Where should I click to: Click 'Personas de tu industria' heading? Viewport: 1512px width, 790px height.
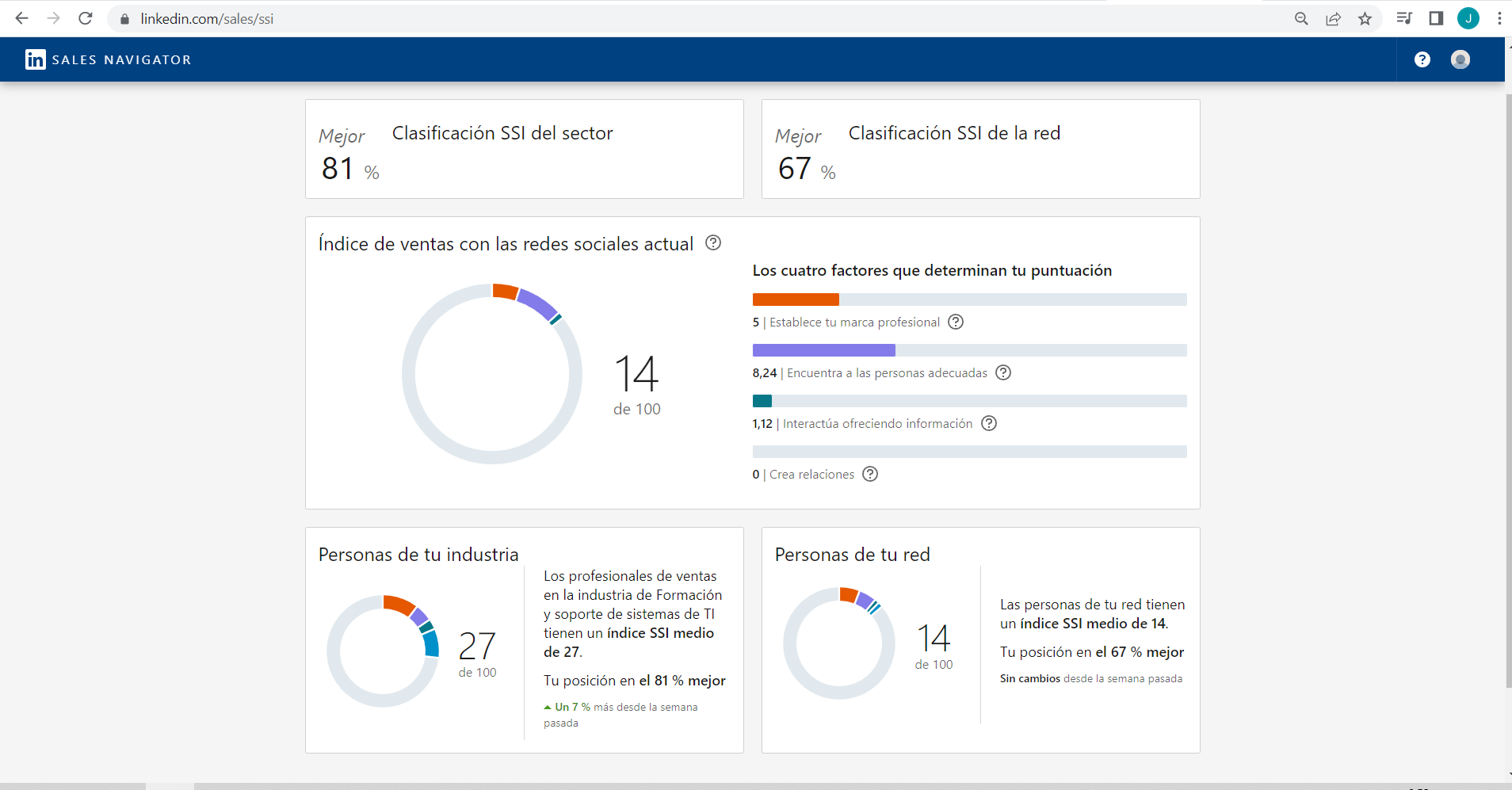coord(418,555)
